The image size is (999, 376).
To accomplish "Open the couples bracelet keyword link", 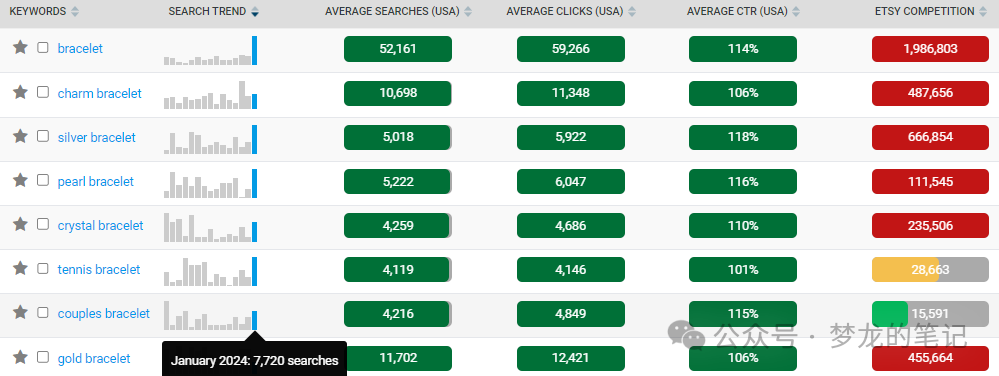I will click(104, 314).
